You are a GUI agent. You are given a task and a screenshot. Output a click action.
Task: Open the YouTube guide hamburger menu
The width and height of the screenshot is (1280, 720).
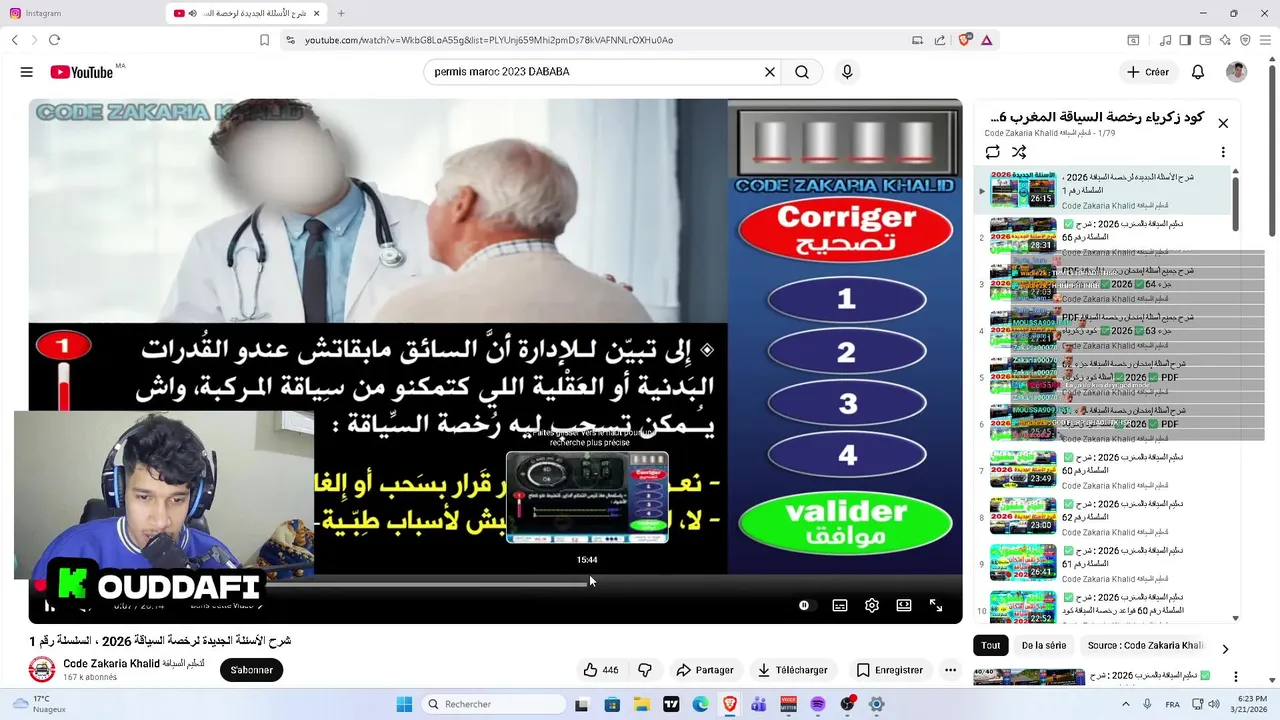27,72
